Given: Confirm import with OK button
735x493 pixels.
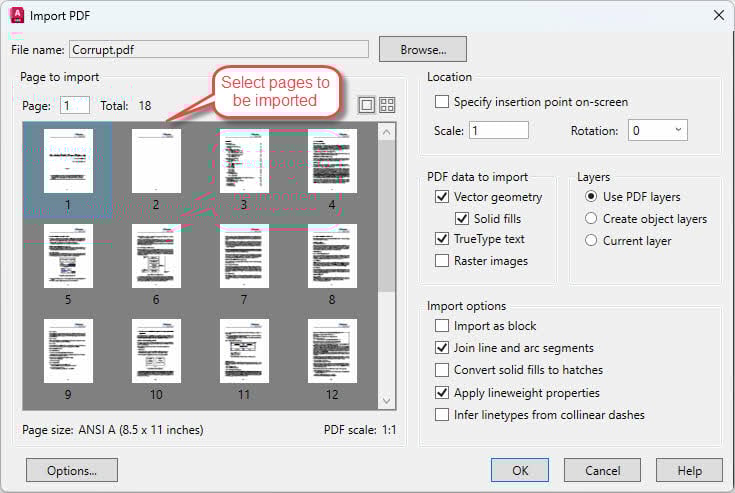Looking at the screenshot, I should (x=520, y=470).
